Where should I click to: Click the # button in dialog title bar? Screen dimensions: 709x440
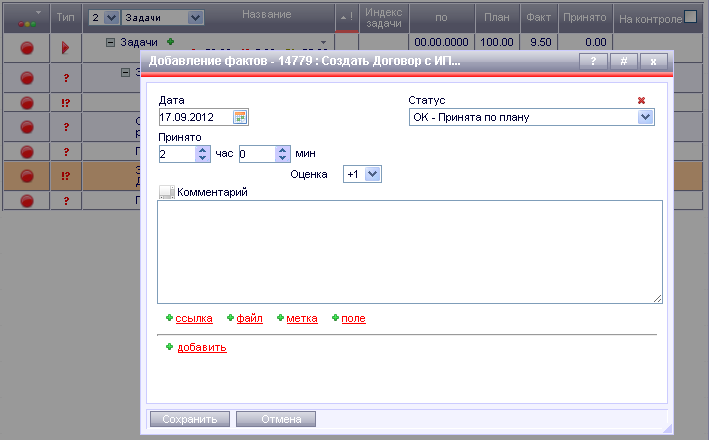[x=623, y=61]
